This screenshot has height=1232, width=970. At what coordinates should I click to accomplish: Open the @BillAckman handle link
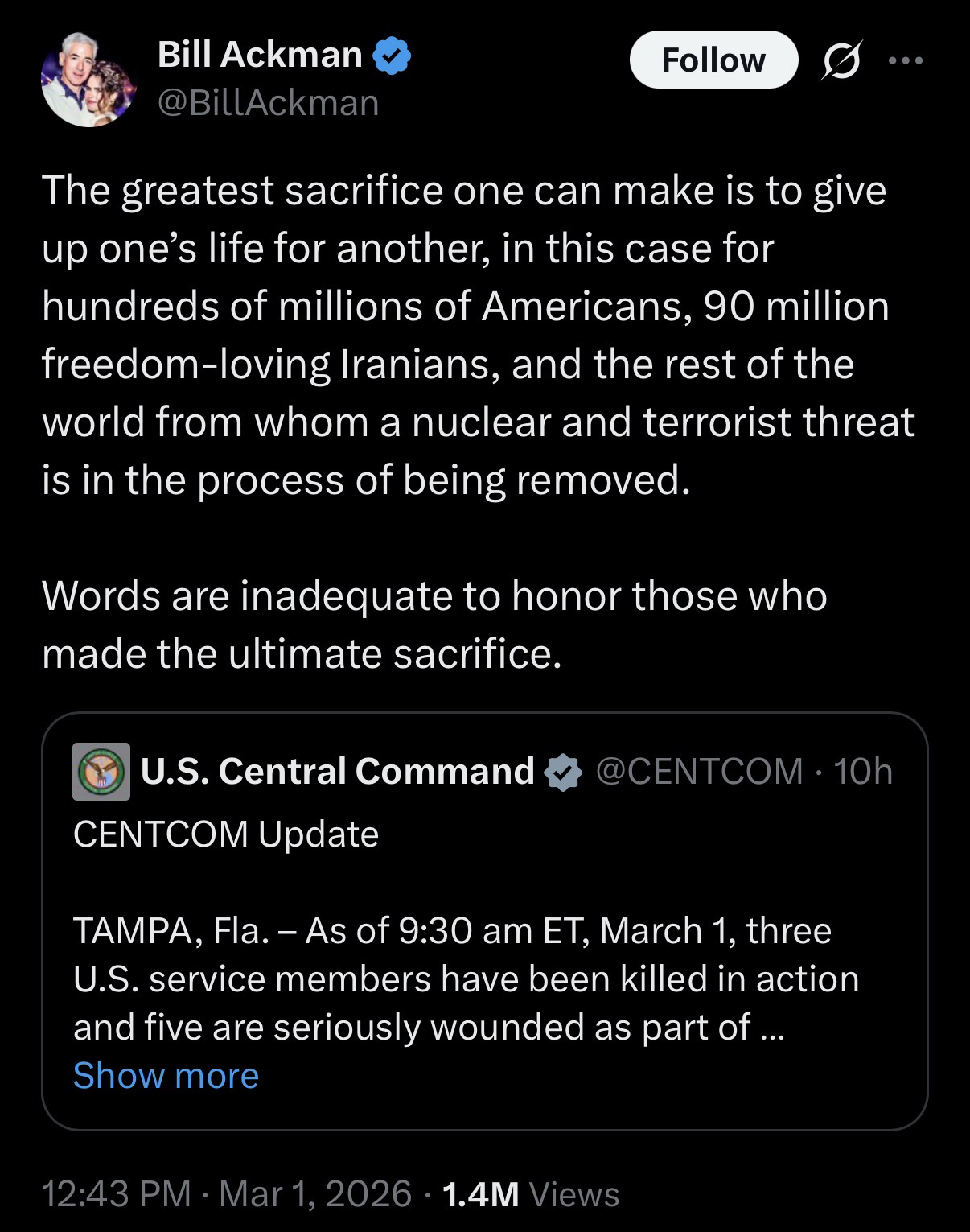268,102
